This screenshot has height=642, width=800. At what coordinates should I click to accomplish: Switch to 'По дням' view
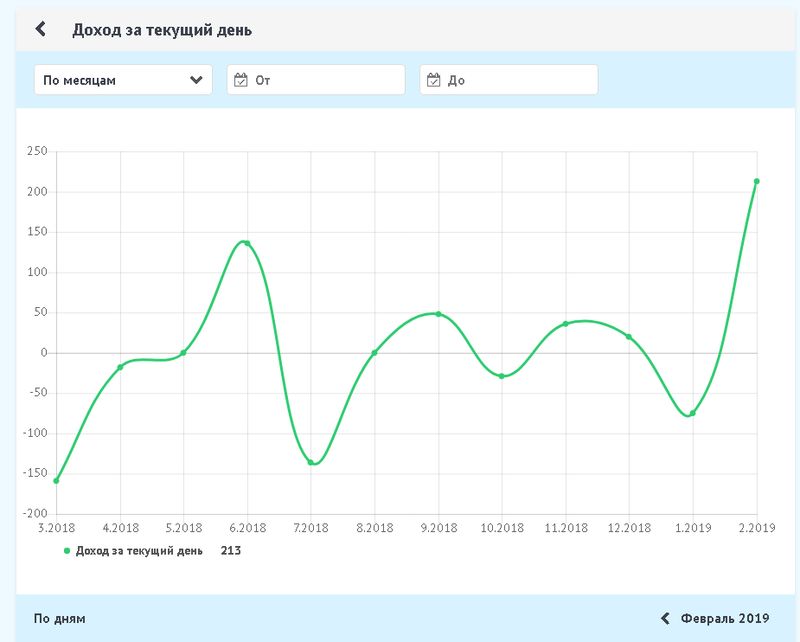tap(59, 618)
